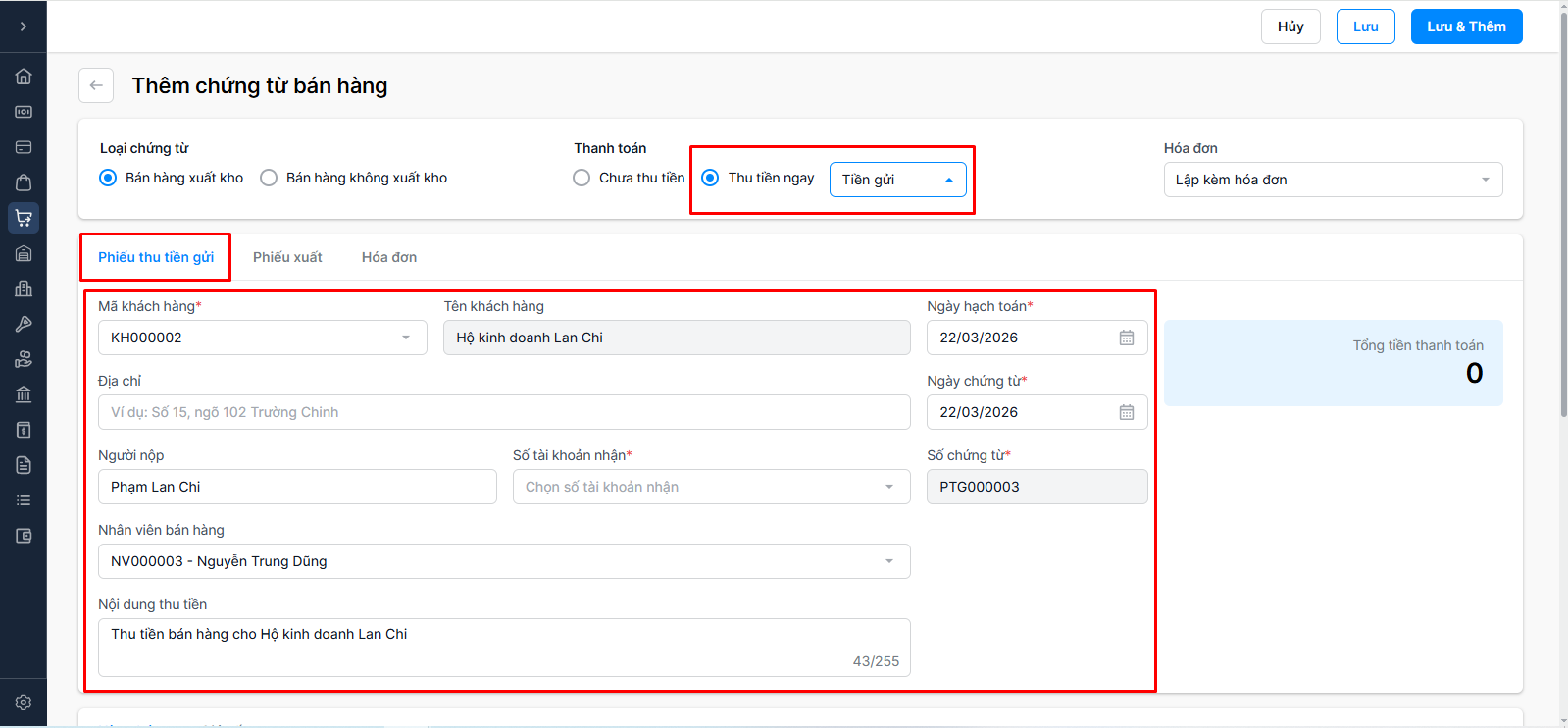Select the Chưa thu tiền radio button
The image size is (1568, 728).
point(582,178)
